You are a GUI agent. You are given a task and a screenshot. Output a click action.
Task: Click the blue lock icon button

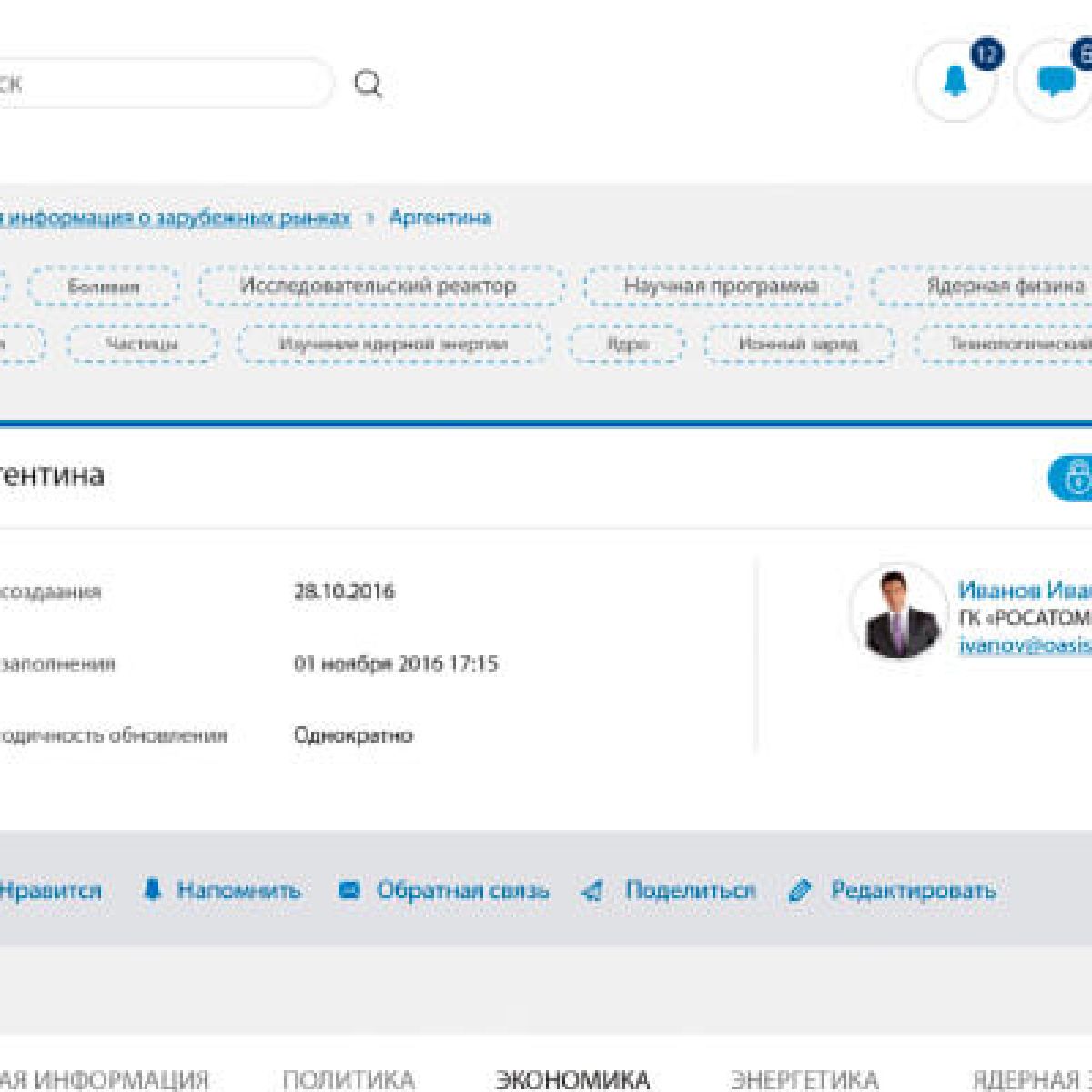[x=1071, y=478]
